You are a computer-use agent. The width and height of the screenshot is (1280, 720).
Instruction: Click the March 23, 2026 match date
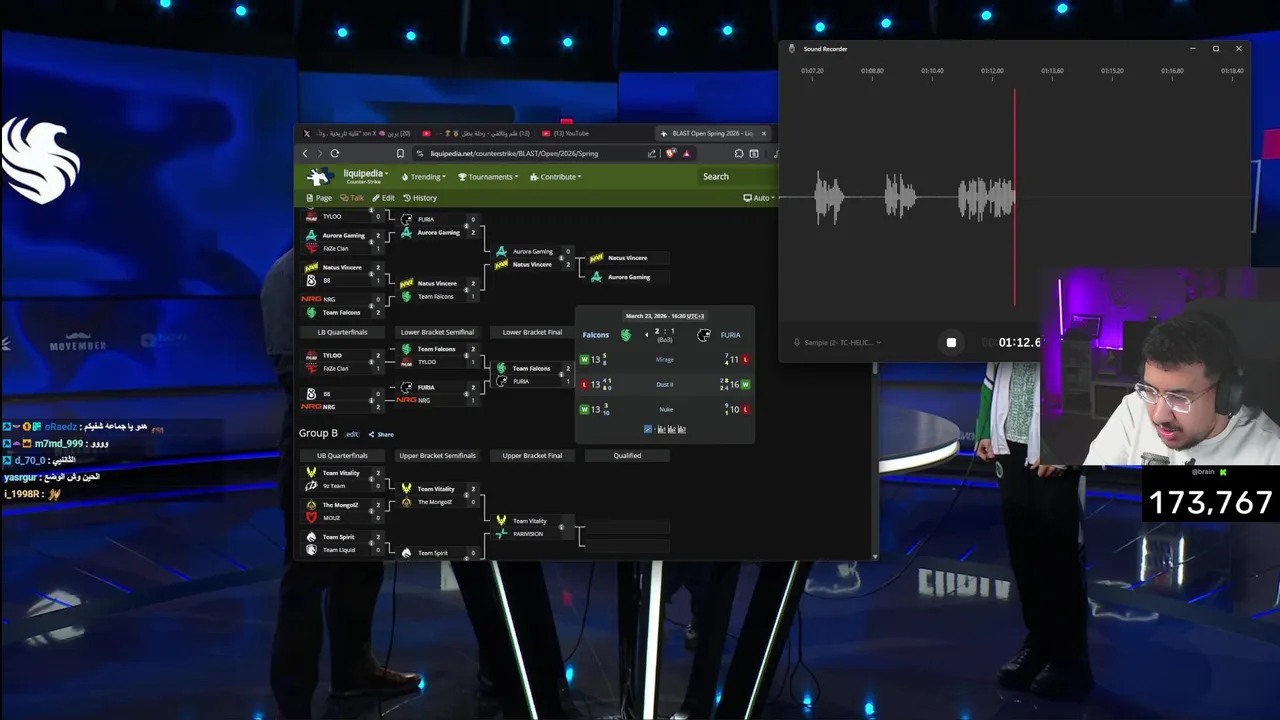[665, 316]
